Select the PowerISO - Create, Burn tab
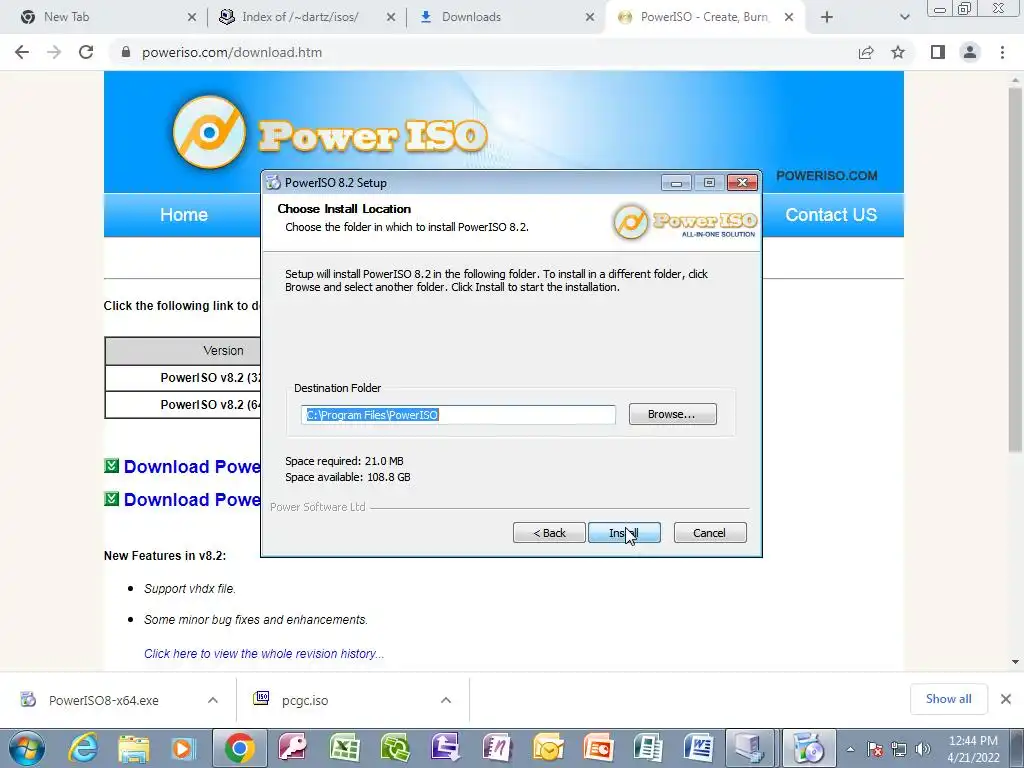Image resolution: width=1024 pixels, height=768 pixels. click(705, 17)
